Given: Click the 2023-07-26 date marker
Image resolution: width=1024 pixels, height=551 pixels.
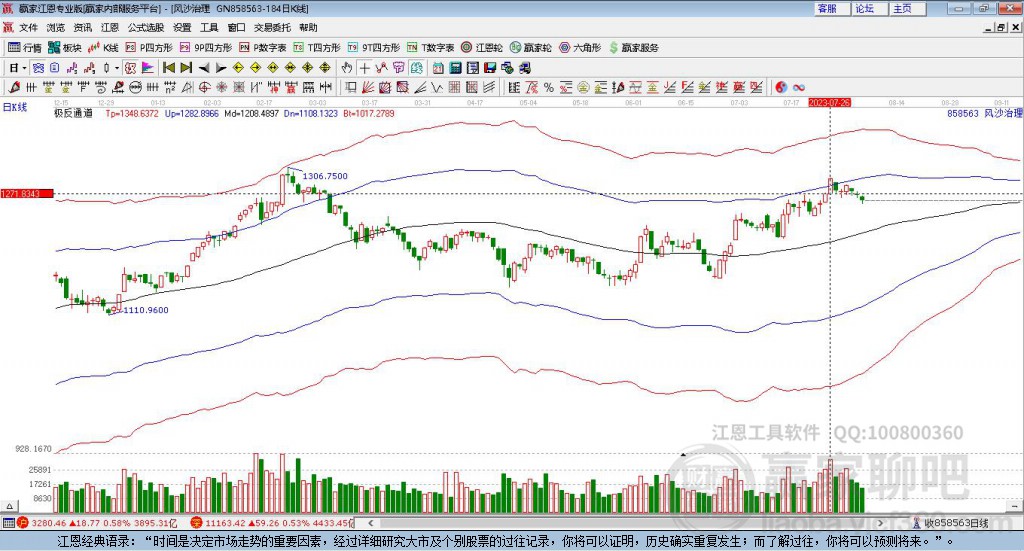Looking at the screenshot, I should [829, 102].
